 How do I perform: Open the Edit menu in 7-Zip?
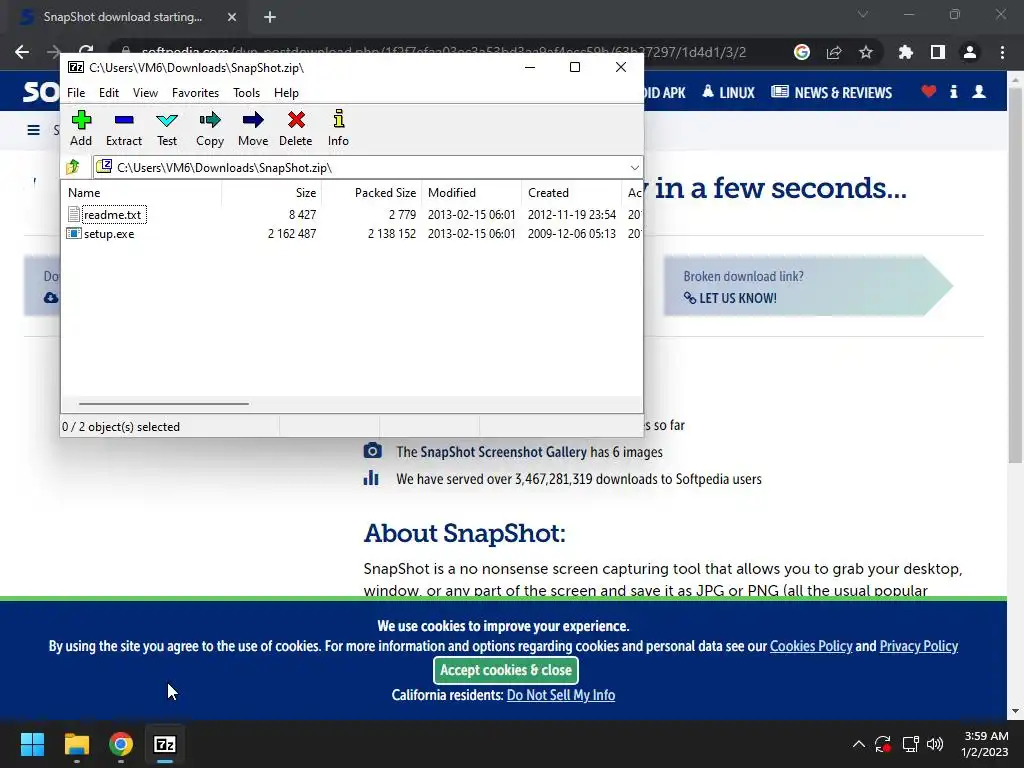pyautogui.click(x=108, y=93)
